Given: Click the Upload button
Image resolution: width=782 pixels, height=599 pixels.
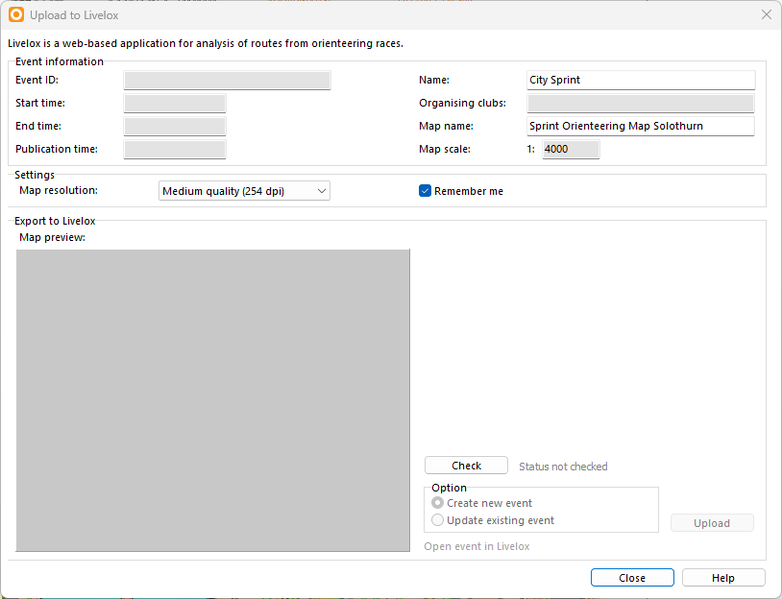Looking at the screenshot, I should pos(712,523).
